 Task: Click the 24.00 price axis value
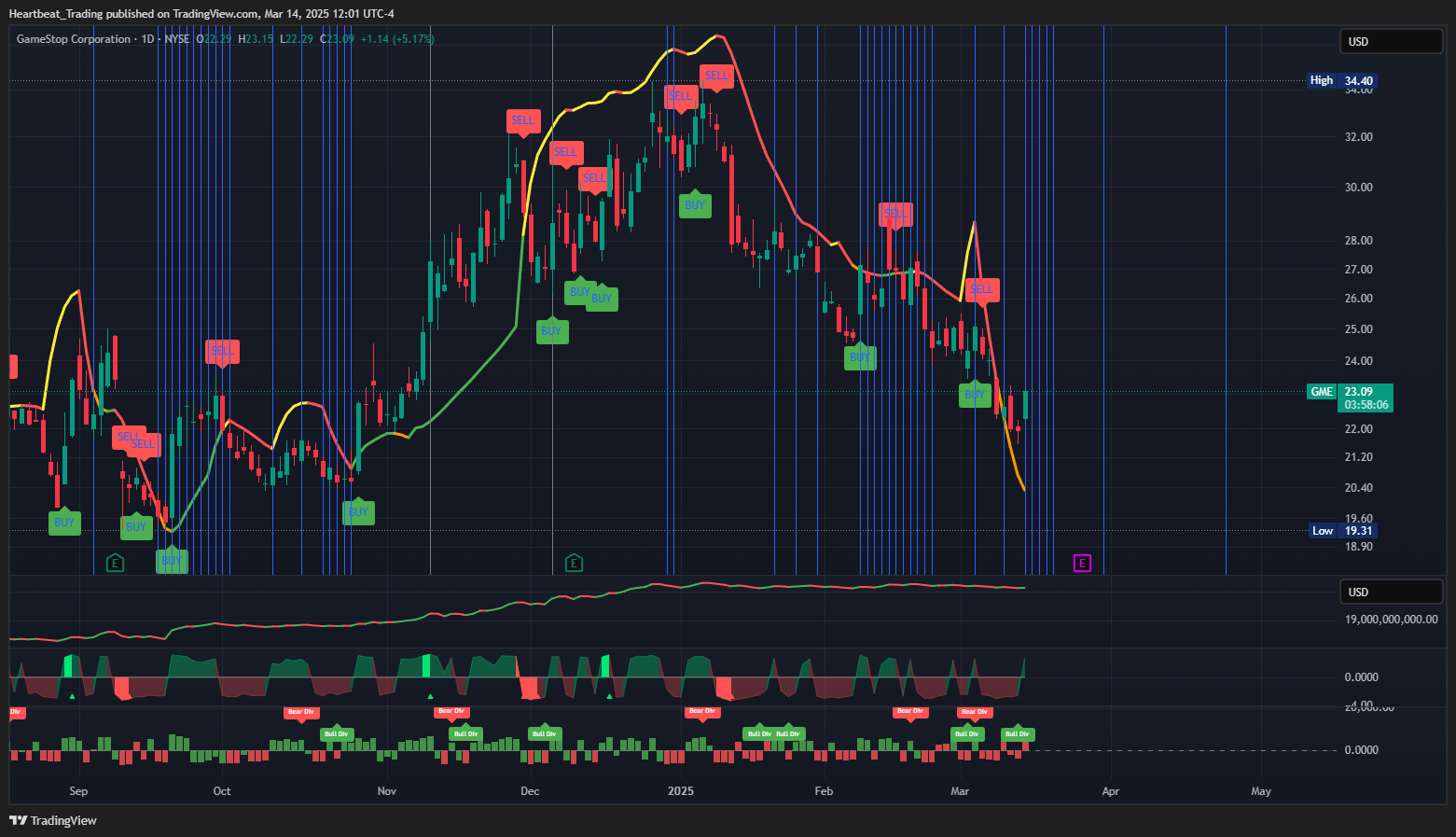click(1359, 361)
